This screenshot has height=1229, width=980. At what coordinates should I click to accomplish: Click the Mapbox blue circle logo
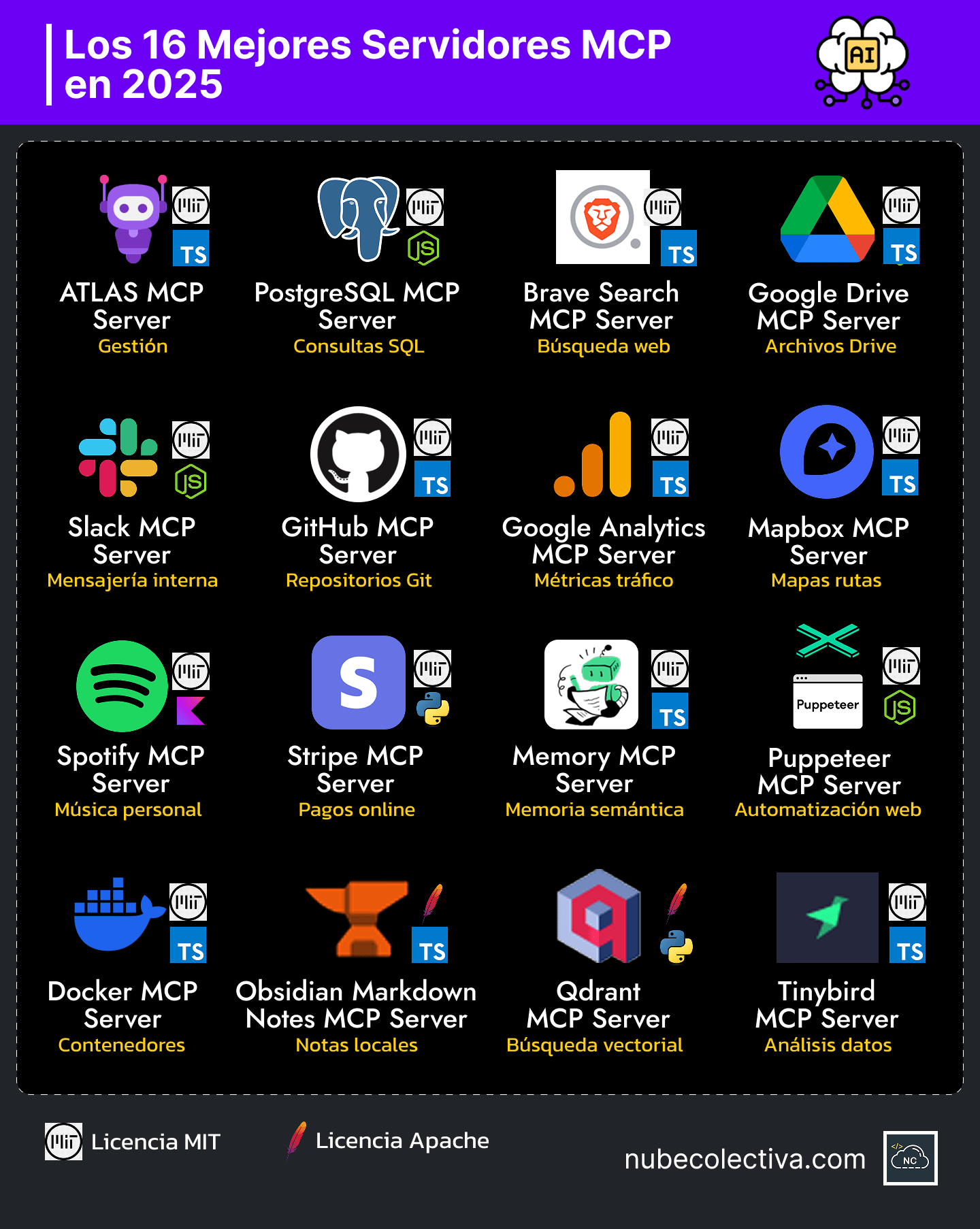point(827,452)
